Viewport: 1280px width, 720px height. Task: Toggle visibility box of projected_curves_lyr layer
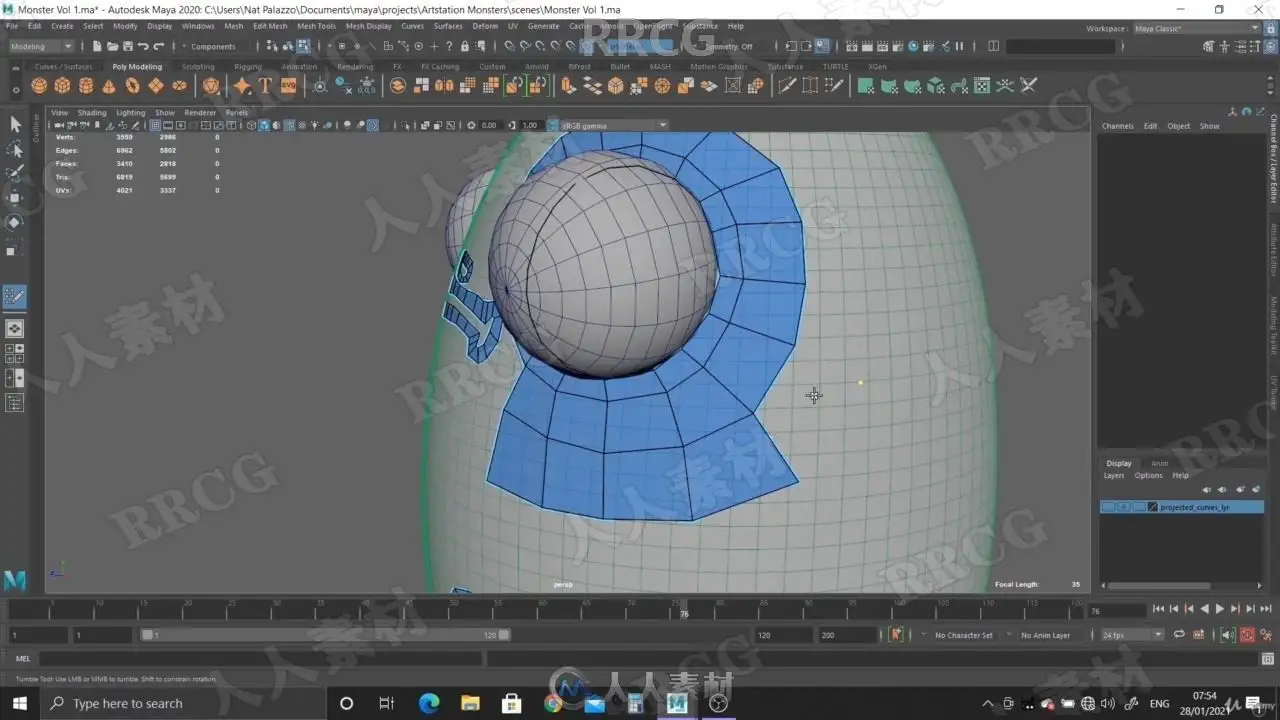(x=1108, y=508)
